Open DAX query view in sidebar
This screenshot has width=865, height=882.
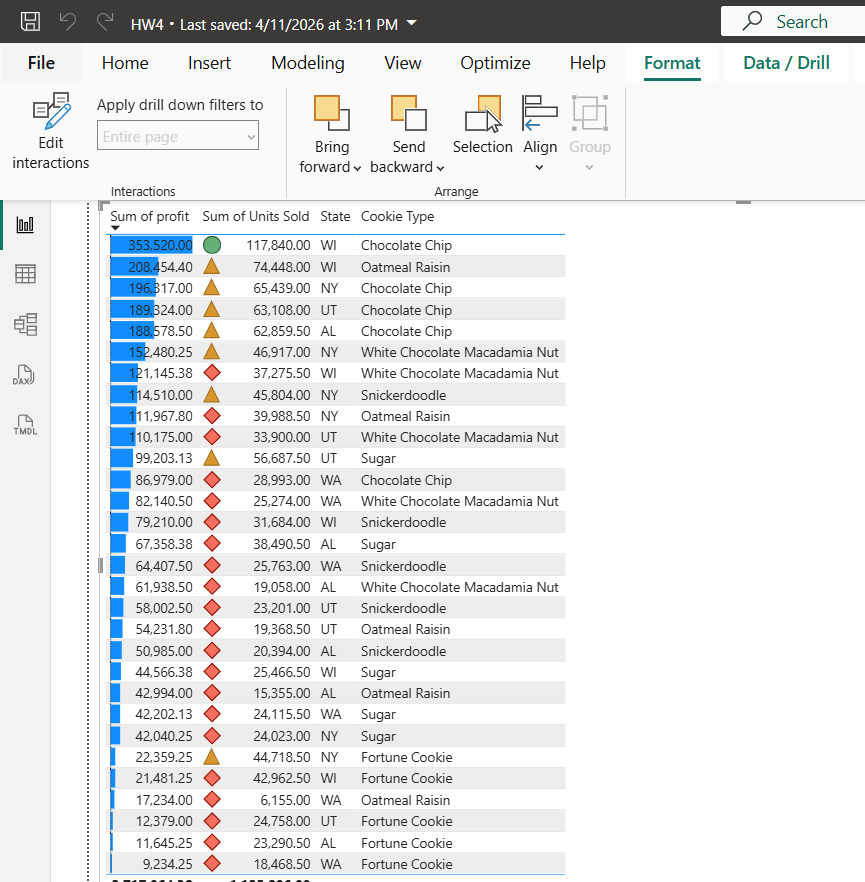coord(24,375)
